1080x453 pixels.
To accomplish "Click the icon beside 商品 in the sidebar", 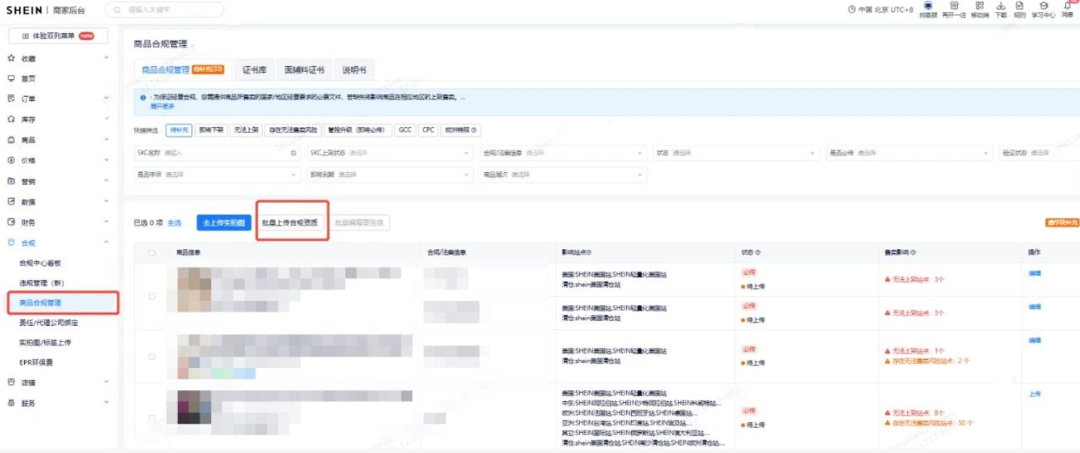I will (11, 140).
